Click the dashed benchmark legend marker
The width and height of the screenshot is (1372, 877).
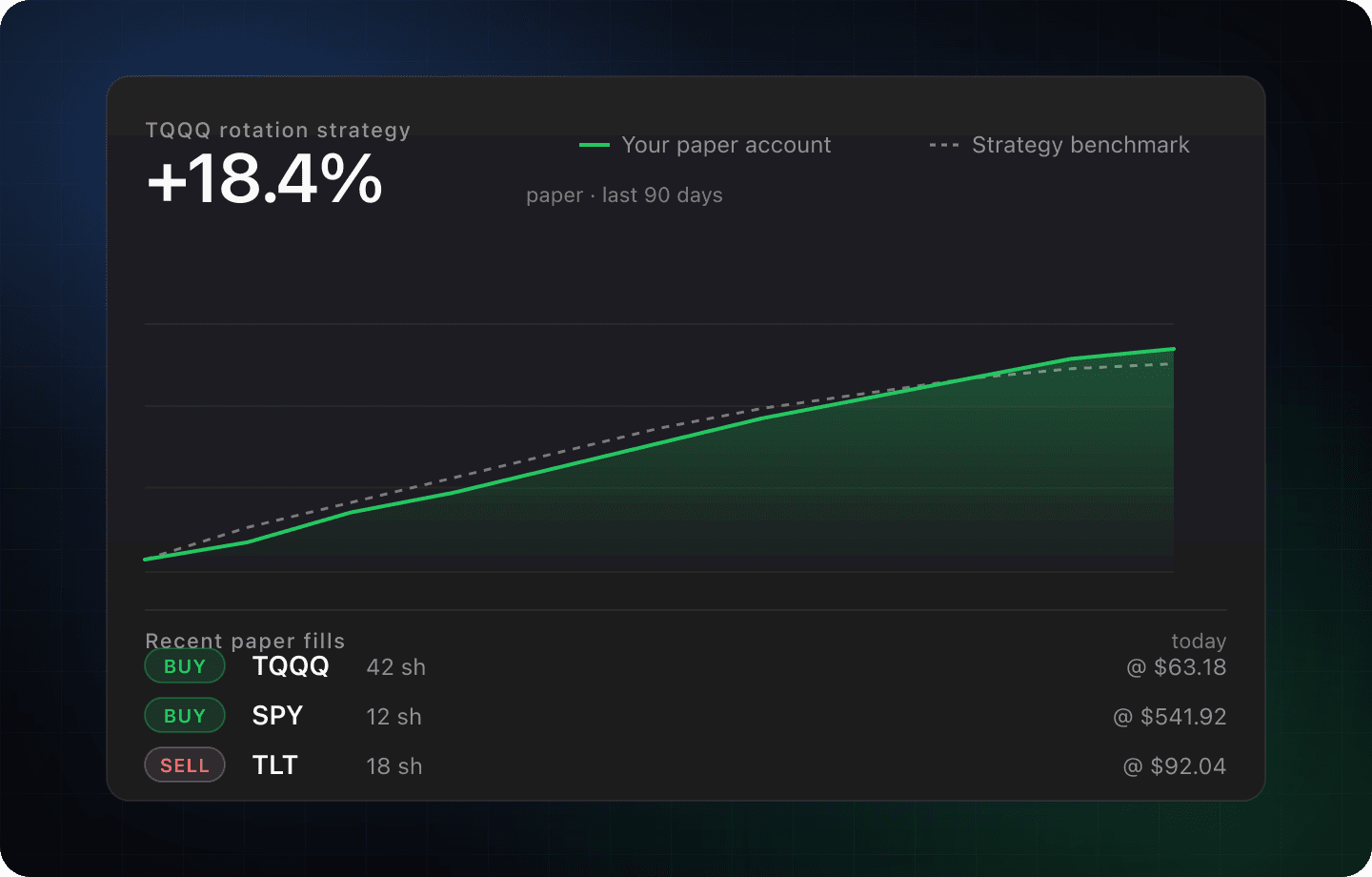tap(944, 145)
